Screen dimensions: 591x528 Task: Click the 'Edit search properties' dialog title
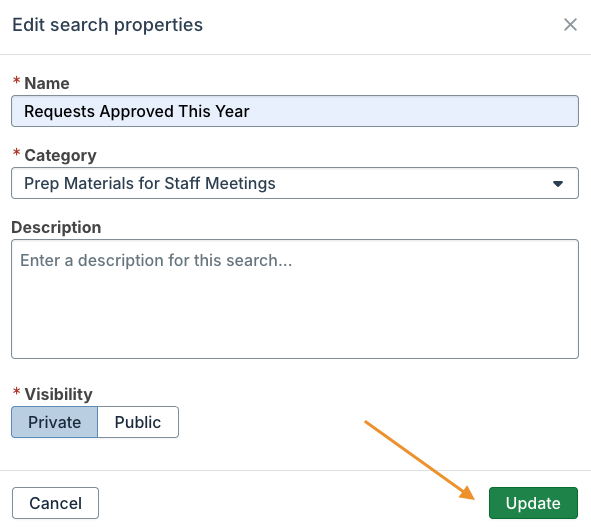(107, 25)
